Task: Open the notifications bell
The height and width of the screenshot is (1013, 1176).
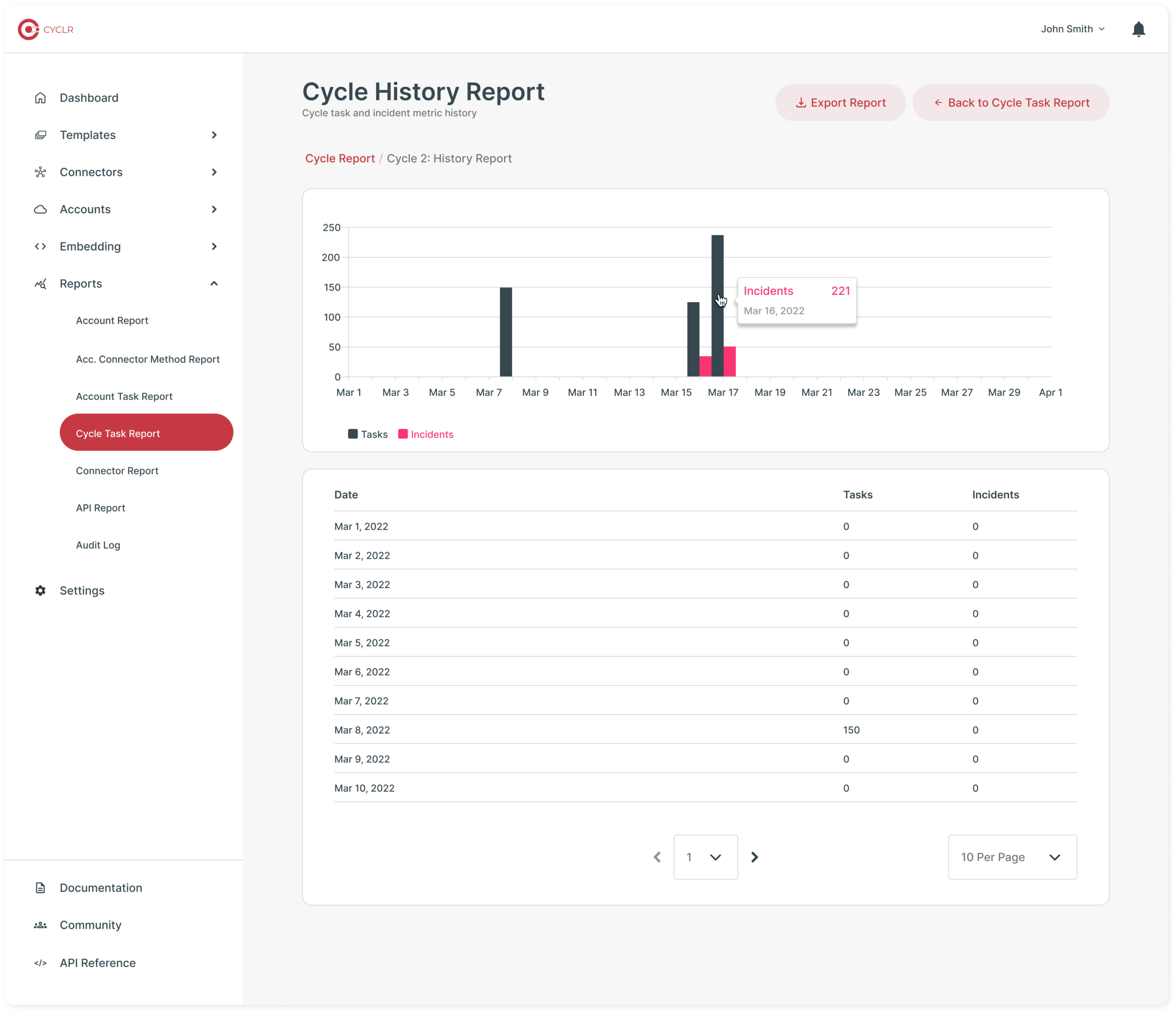Action: click(x=1138, y=29)
